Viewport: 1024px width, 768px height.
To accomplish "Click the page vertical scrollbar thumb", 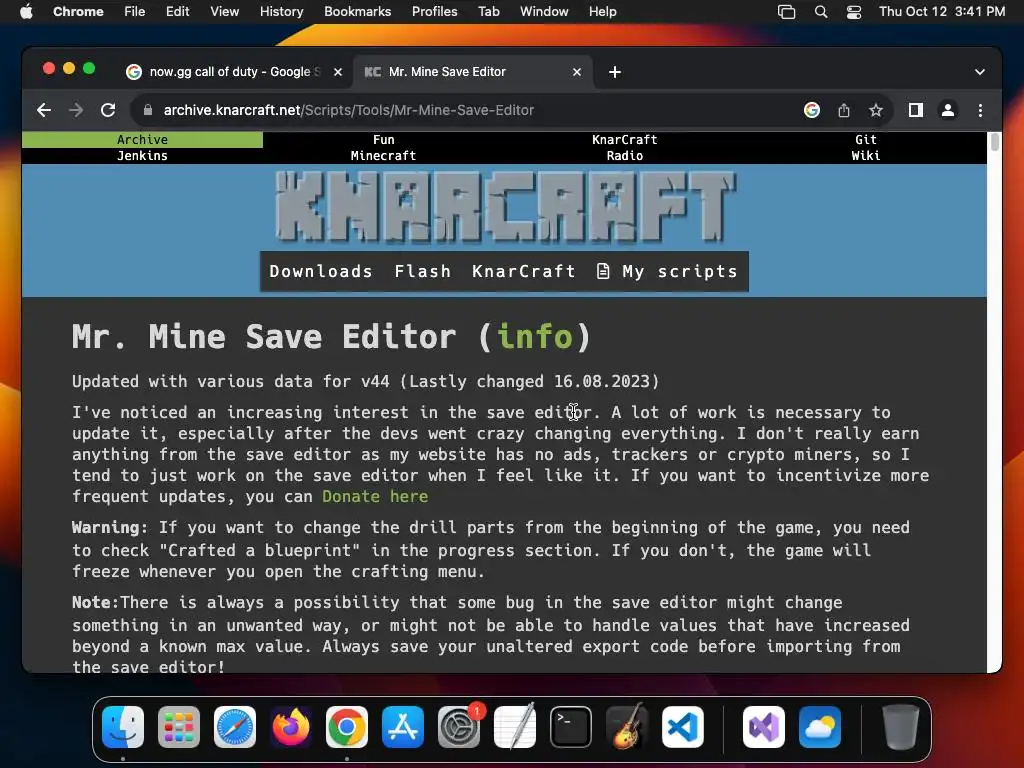I will pyautogui.click(x=994, y=142).
